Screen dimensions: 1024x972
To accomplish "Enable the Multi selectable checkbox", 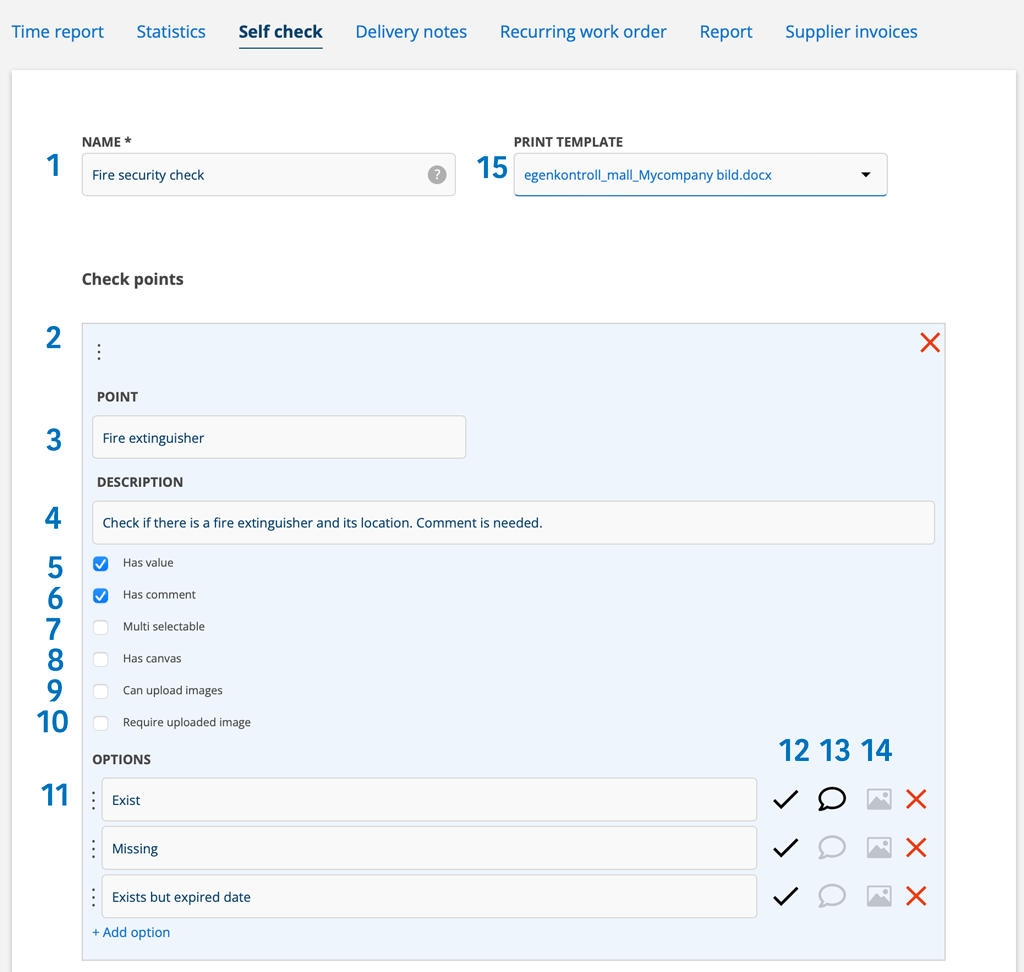I will pyautogui.click(x=101, y=628).
